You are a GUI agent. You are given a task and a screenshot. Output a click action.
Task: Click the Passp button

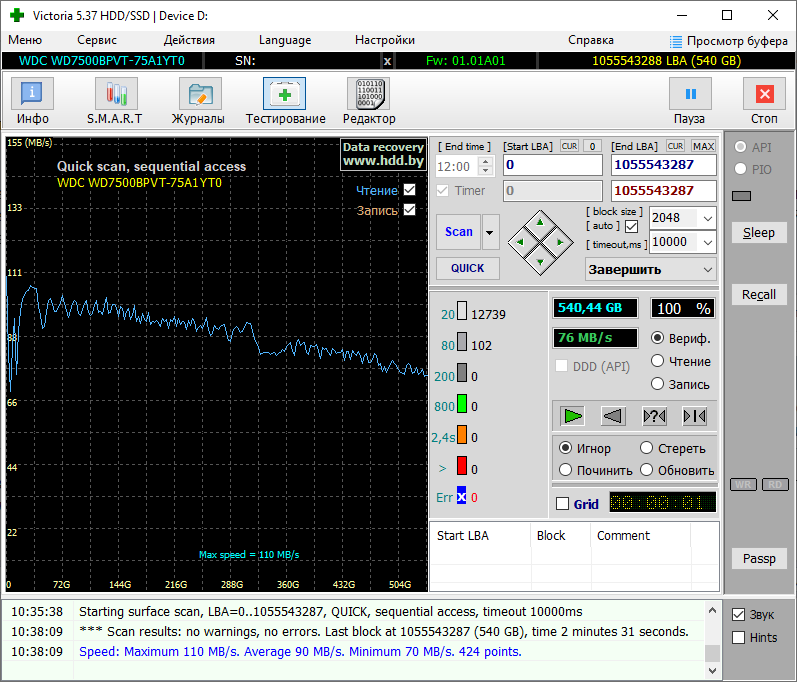point(758,558)
